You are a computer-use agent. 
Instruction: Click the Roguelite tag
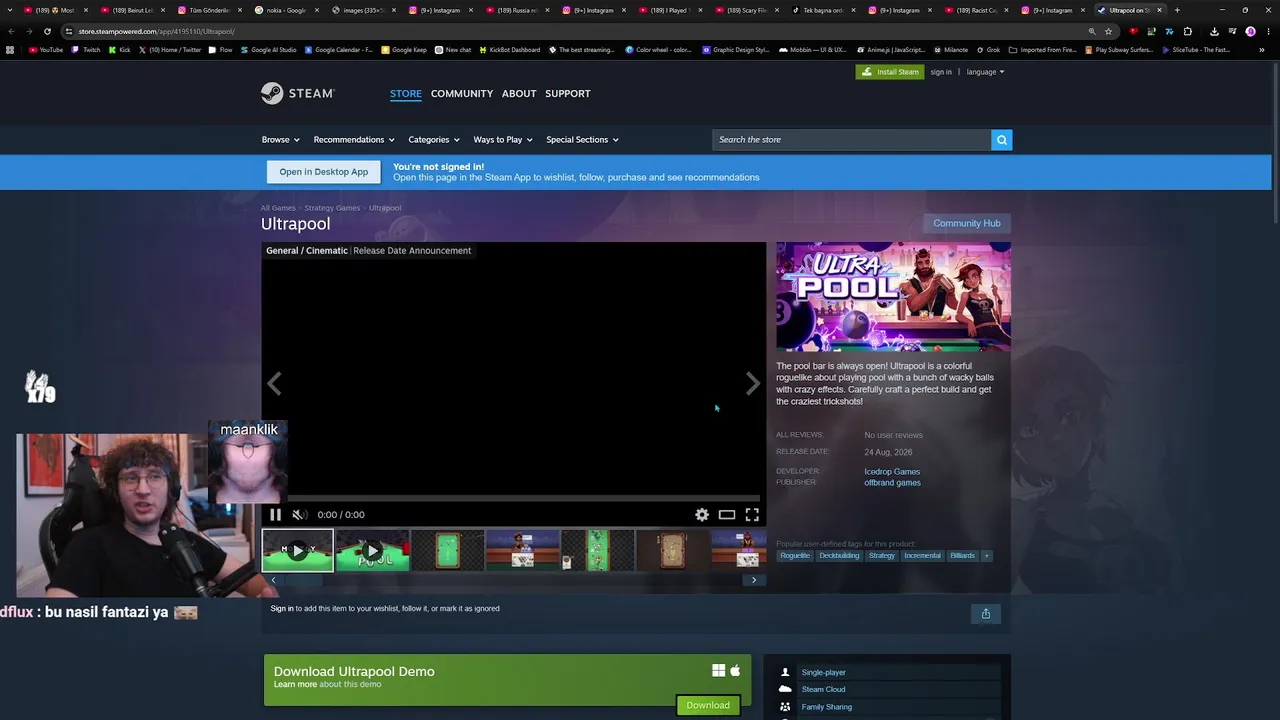[795, 556]
